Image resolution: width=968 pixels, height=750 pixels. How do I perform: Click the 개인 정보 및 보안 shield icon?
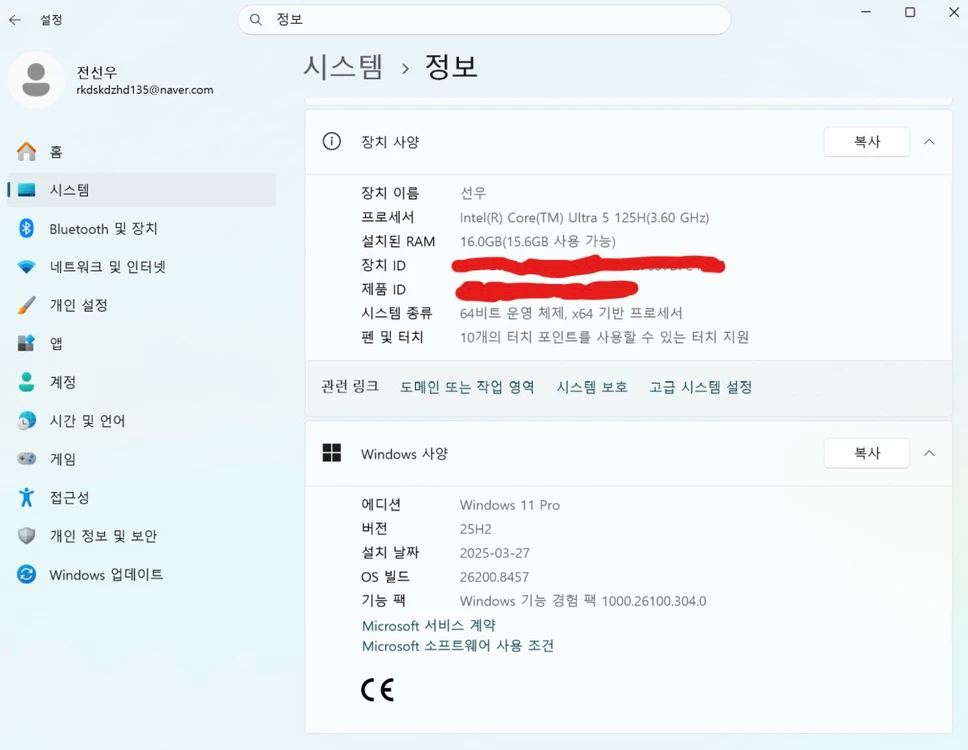(x=26, y=536)
